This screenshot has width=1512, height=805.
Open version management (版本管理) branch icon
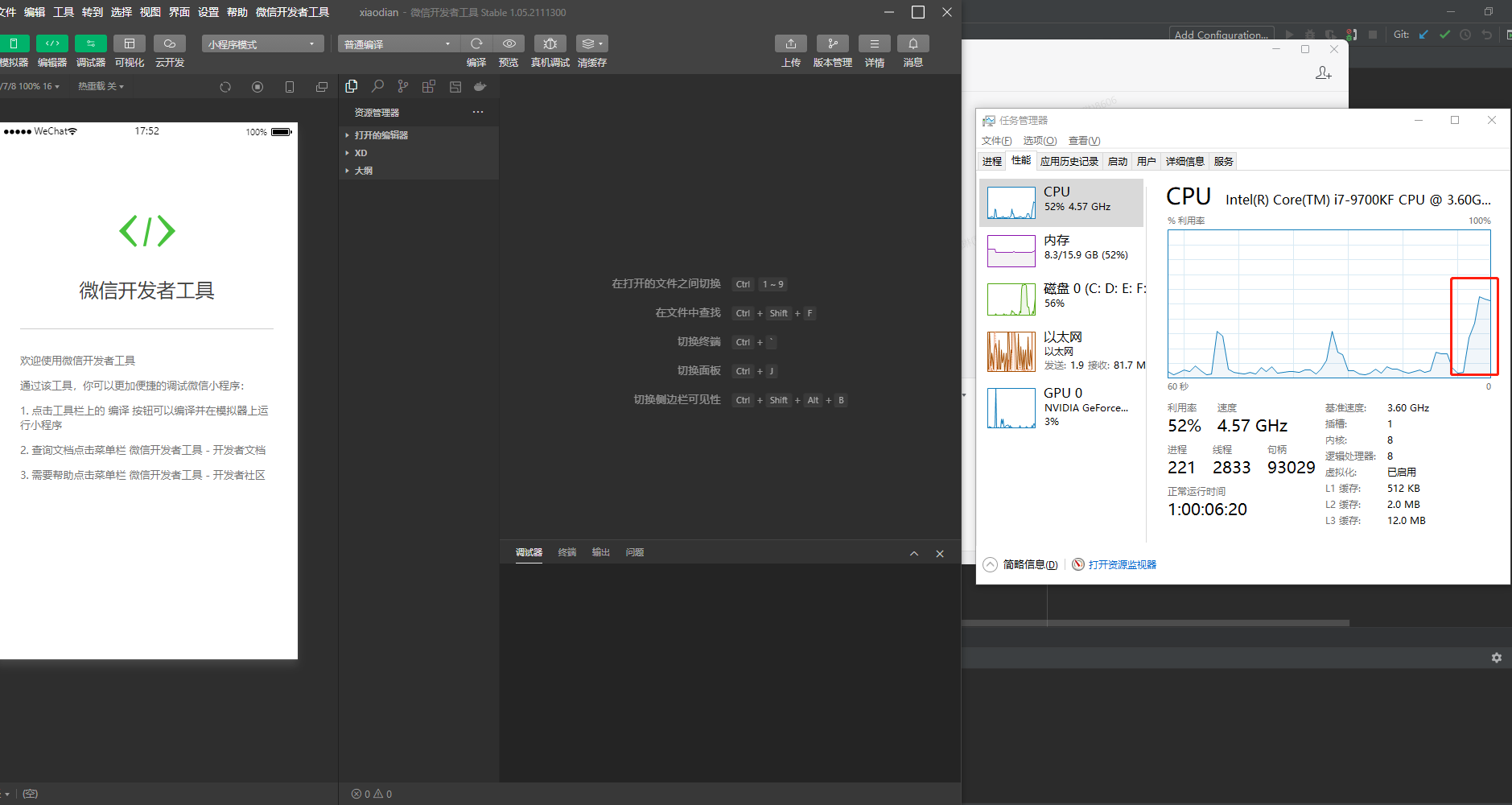(x=833, y=43)
